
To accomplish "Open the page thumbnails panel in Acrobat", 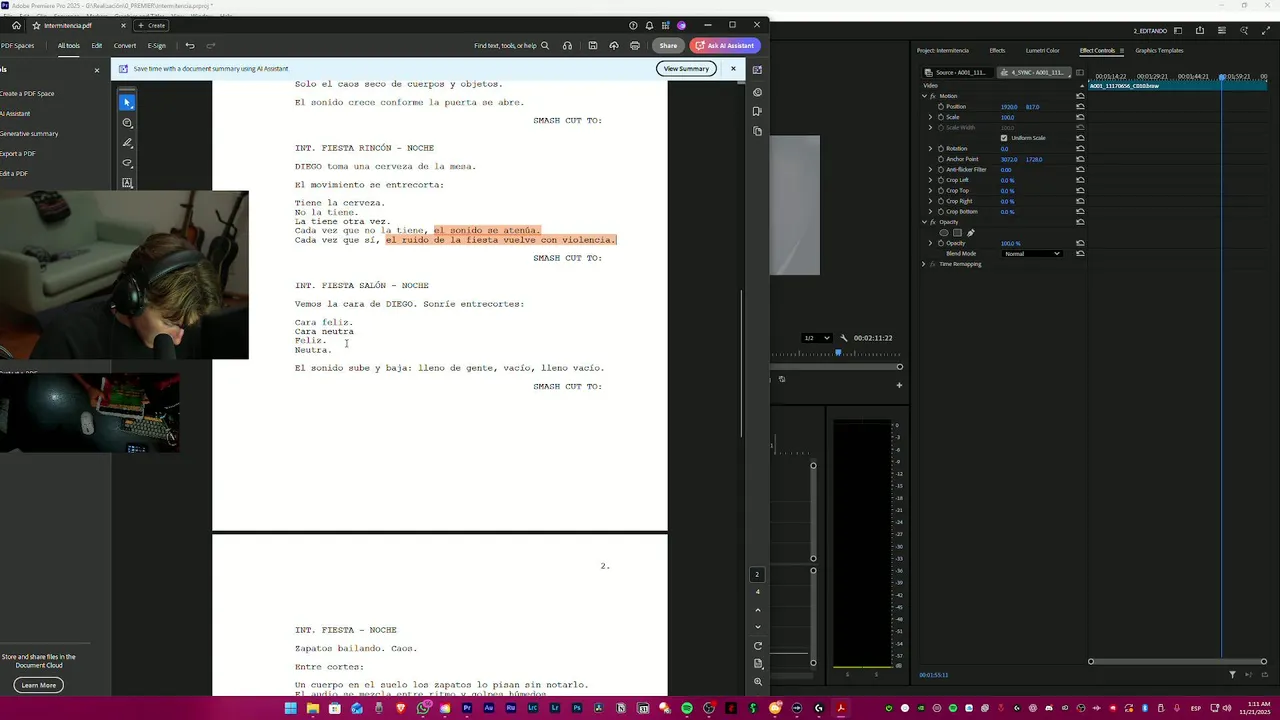I will (x=757, y=131).
